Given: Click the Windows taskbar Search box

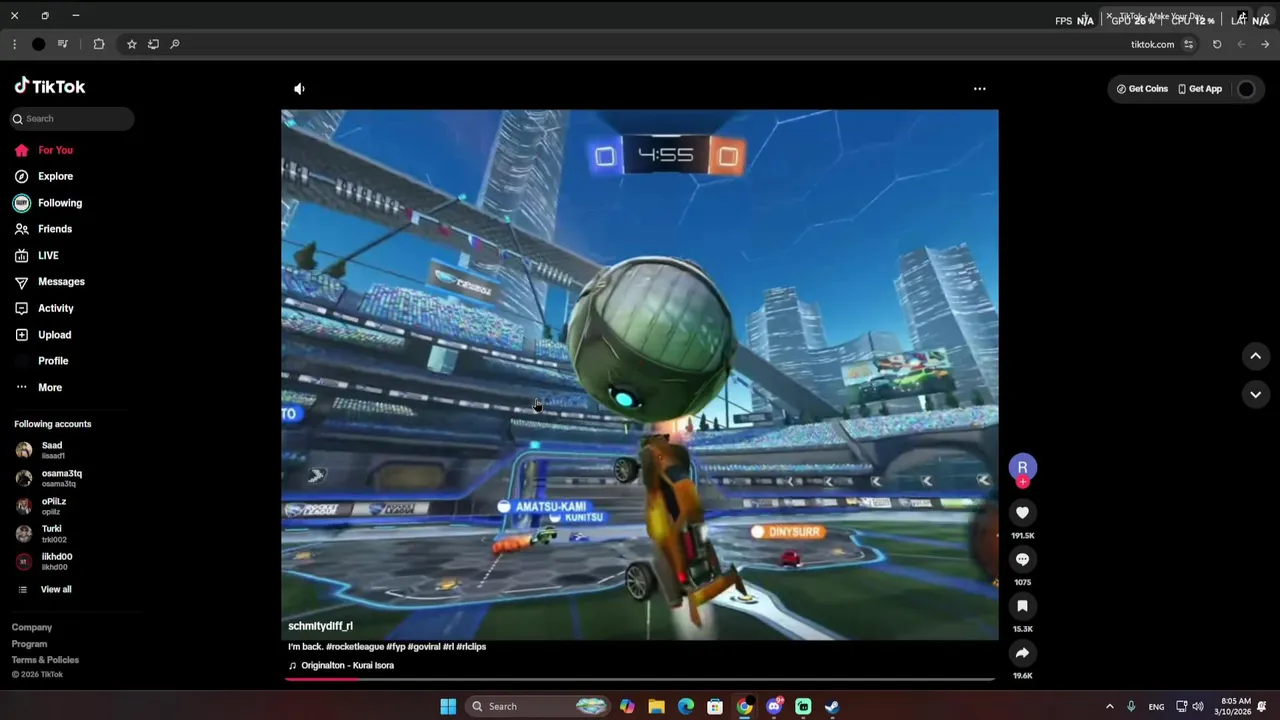Looking at the screenshot, I should point(540,707).
